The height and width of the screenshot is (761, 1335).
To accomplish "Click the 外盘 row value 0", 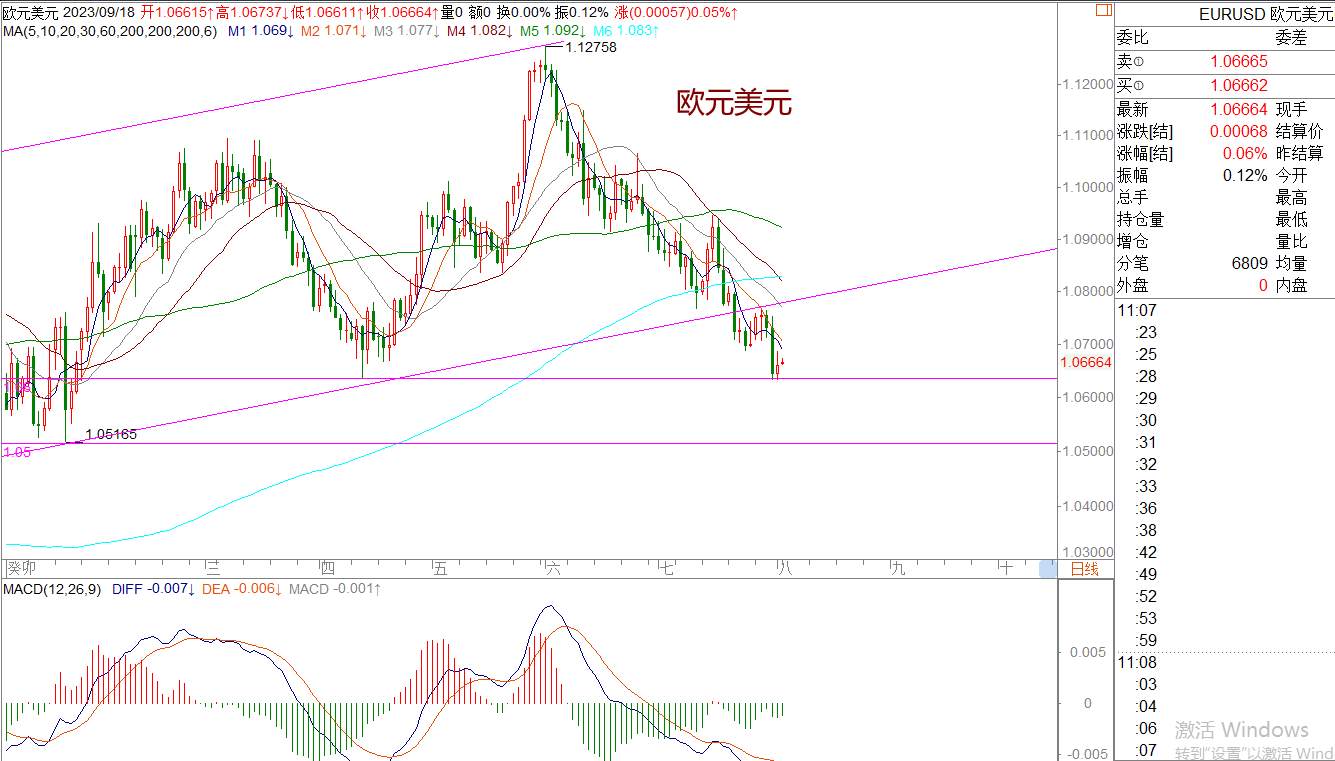I will 1263,285.
